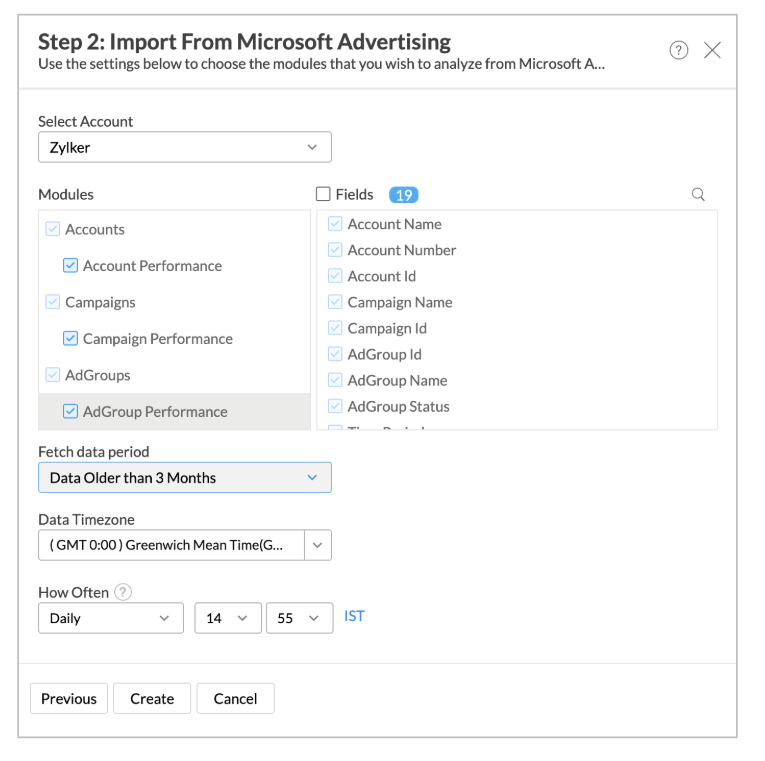Open the Data Timezone dropdown arrow
Screen dimensions: 765x761
point(318,545)
